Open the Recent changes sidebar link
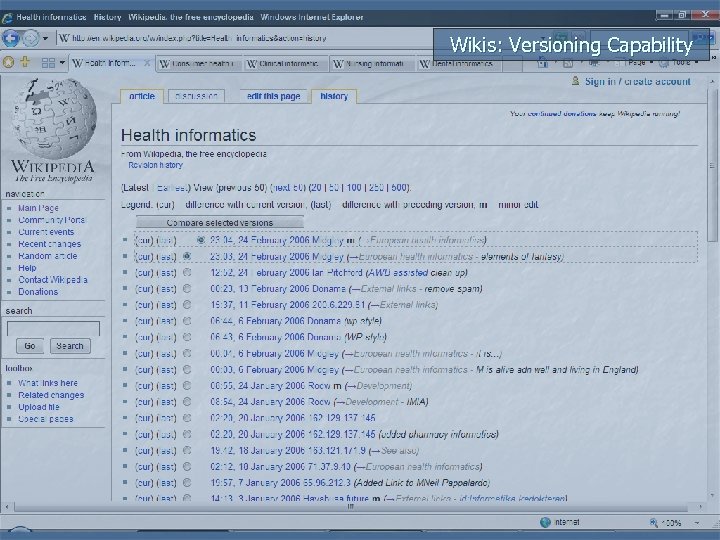720x540 pixels. 50,244
